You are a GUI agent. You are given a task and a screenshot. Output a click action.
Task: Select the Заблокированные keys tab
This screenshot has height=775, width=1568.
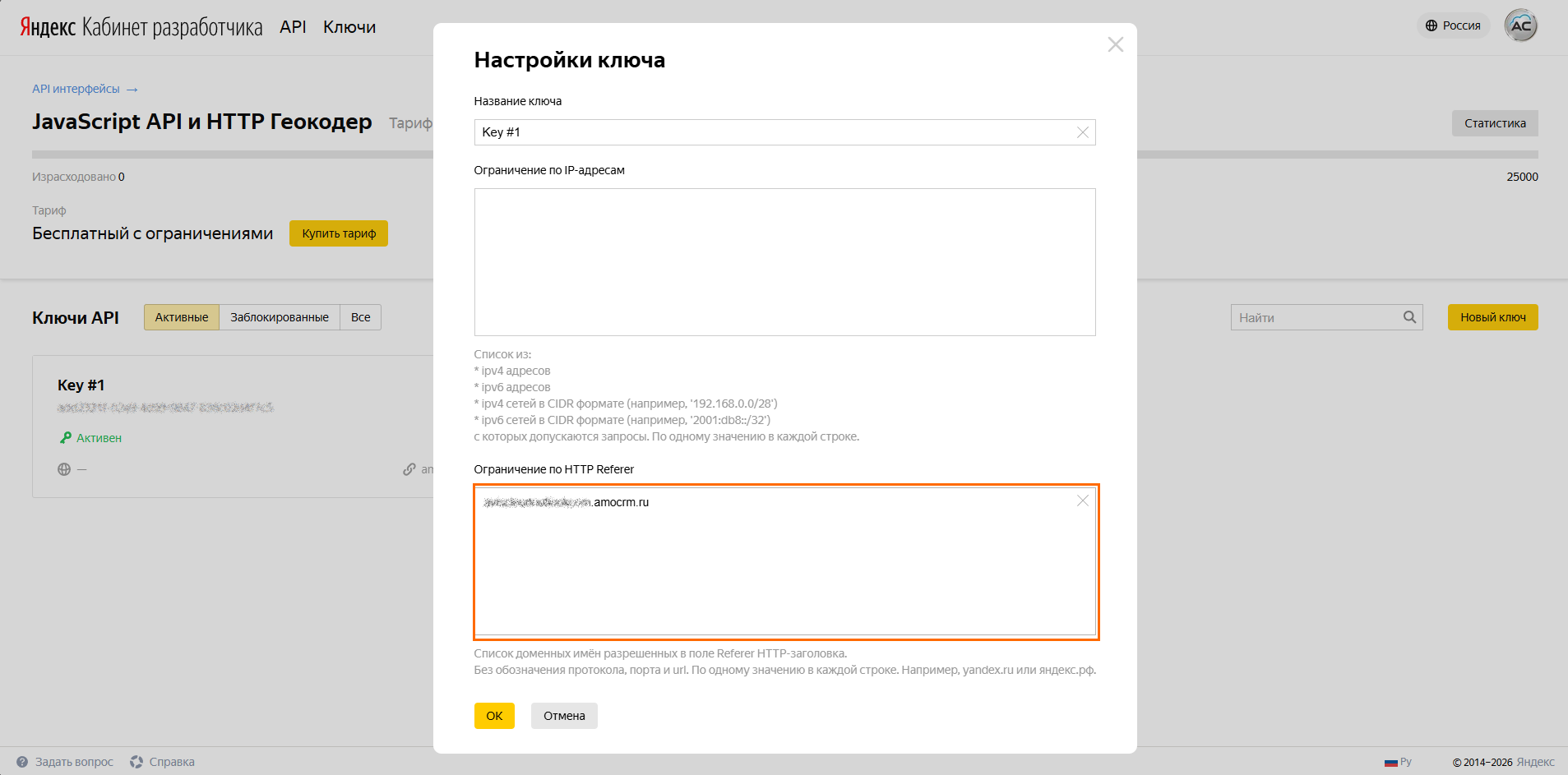(280, 317)
